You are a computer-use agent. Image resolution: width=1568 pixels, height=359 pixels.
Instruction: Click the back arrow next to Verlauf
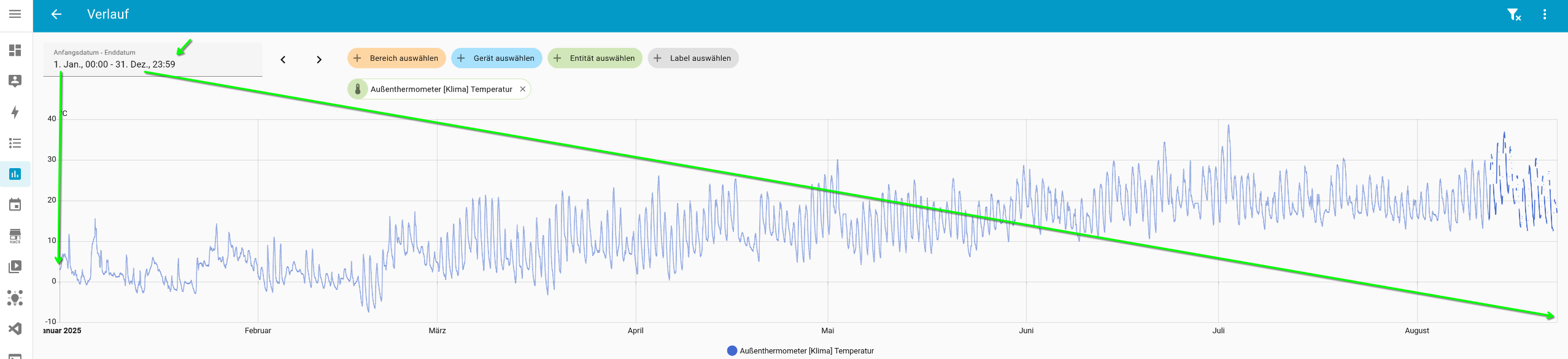pyautogui.click(x=56, y=14)
